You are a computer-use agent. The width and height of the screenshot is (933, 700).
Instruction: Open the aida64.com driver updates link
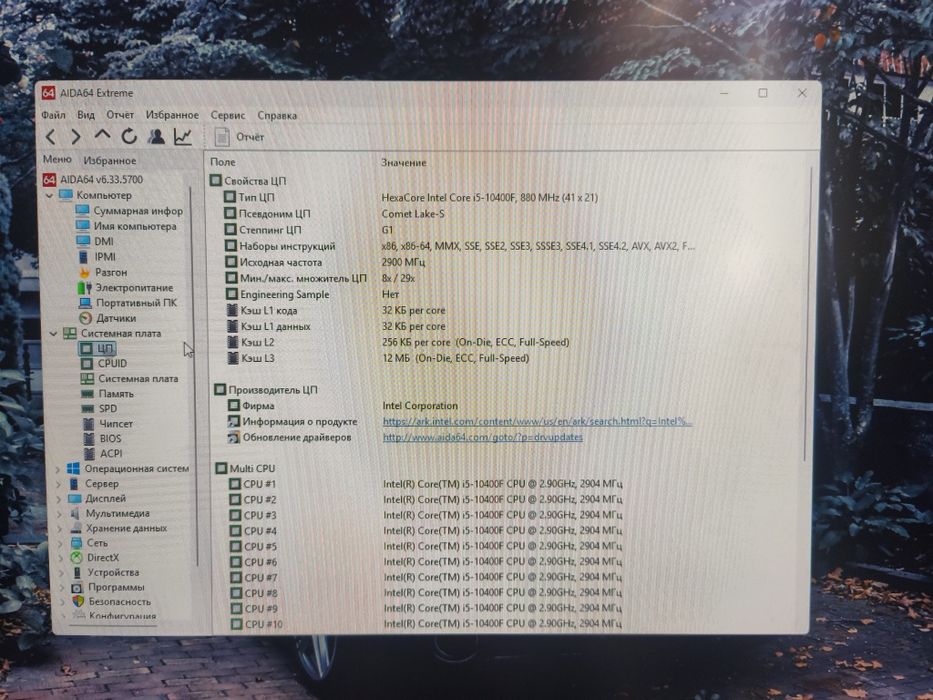(x=483, y=437)
